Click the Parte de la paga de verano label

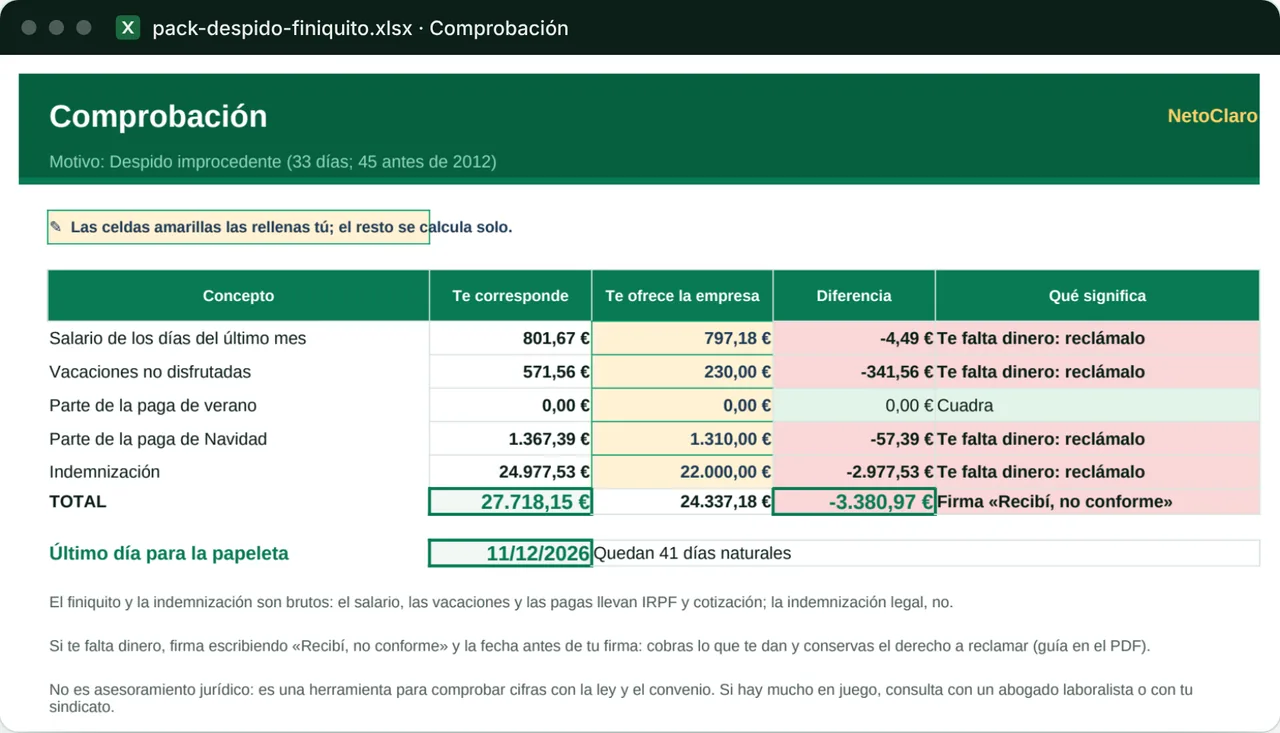point(153,405)
